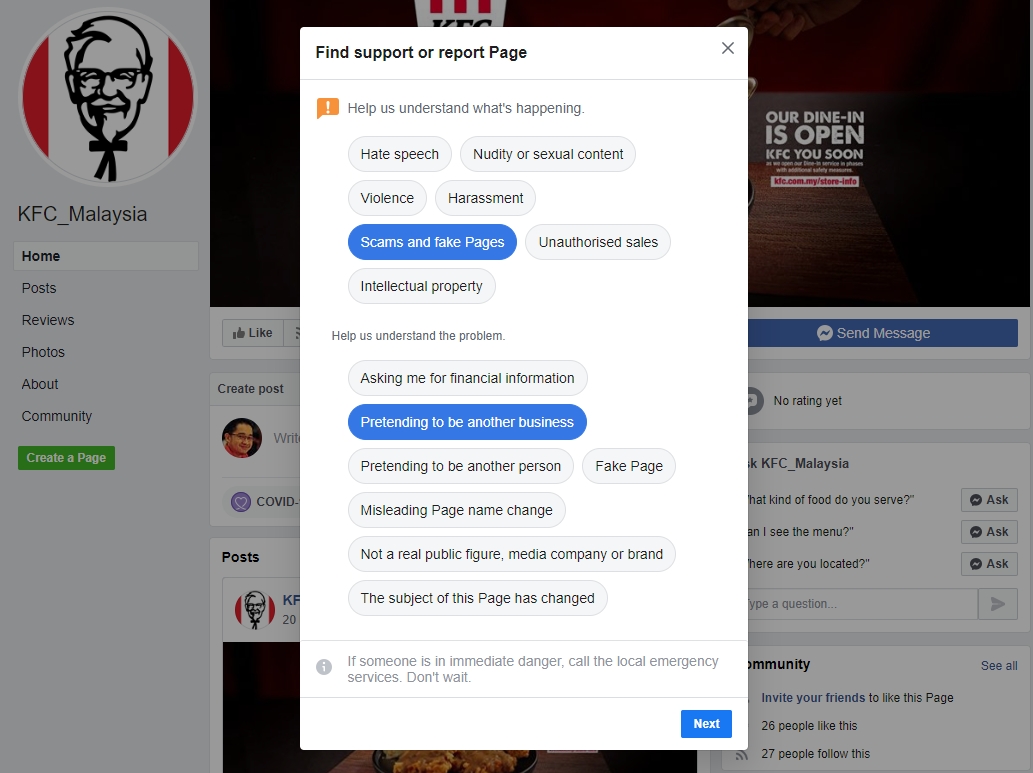Go to the Photos section
The width and height of the screenshot is (1033, 773).
tap(43, 352)
